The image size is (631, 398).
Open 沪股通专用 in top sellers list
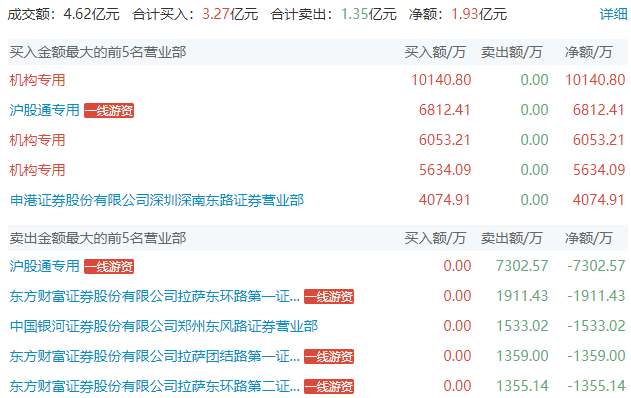(45, 266)
